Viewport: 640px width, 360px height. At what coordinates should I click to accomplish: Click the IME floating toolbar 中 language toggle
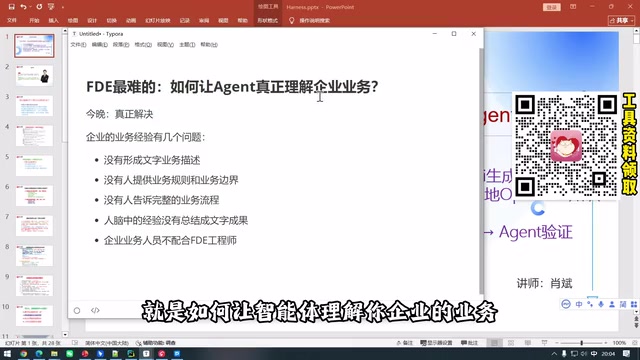click(579, 304)
